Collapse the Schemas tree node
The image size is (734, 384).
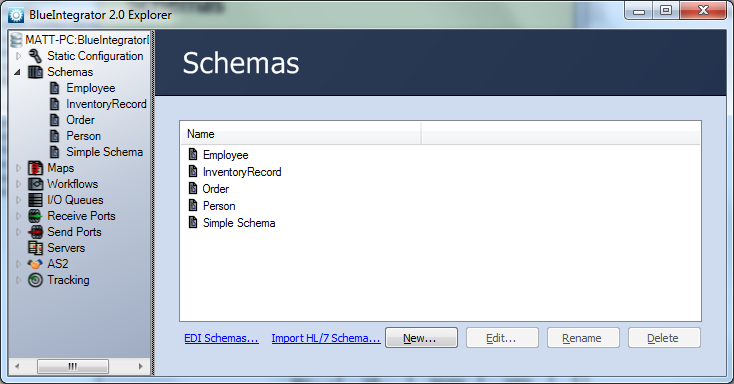(x=18, y=72)
